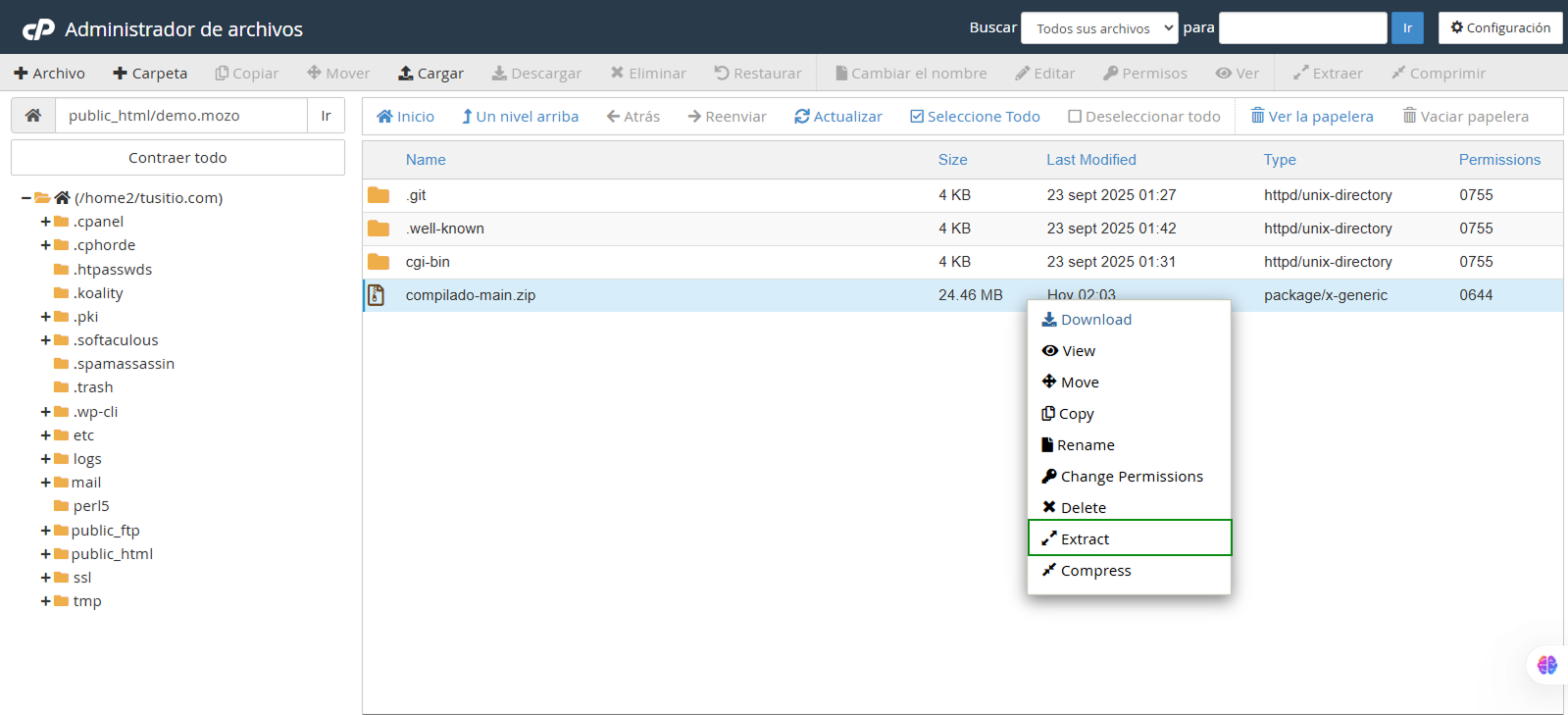This screenshot has height=715, width=1568.
Task: Collapse the home2/tusitio.com root node
Action: (x=26, y=198)
